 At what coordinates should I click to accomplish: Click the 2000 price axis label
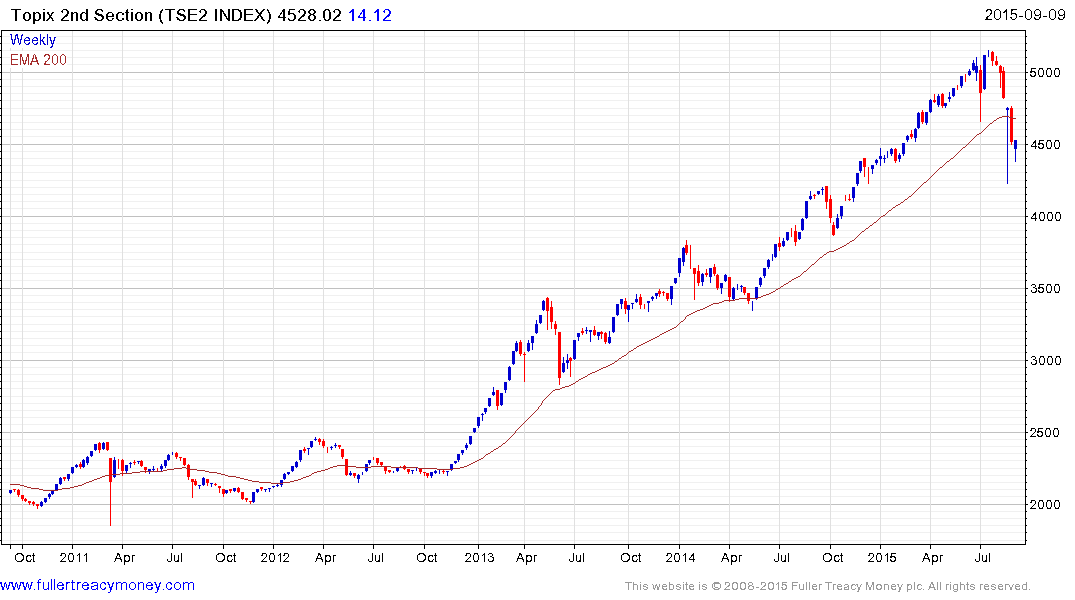click(1046, 505)
